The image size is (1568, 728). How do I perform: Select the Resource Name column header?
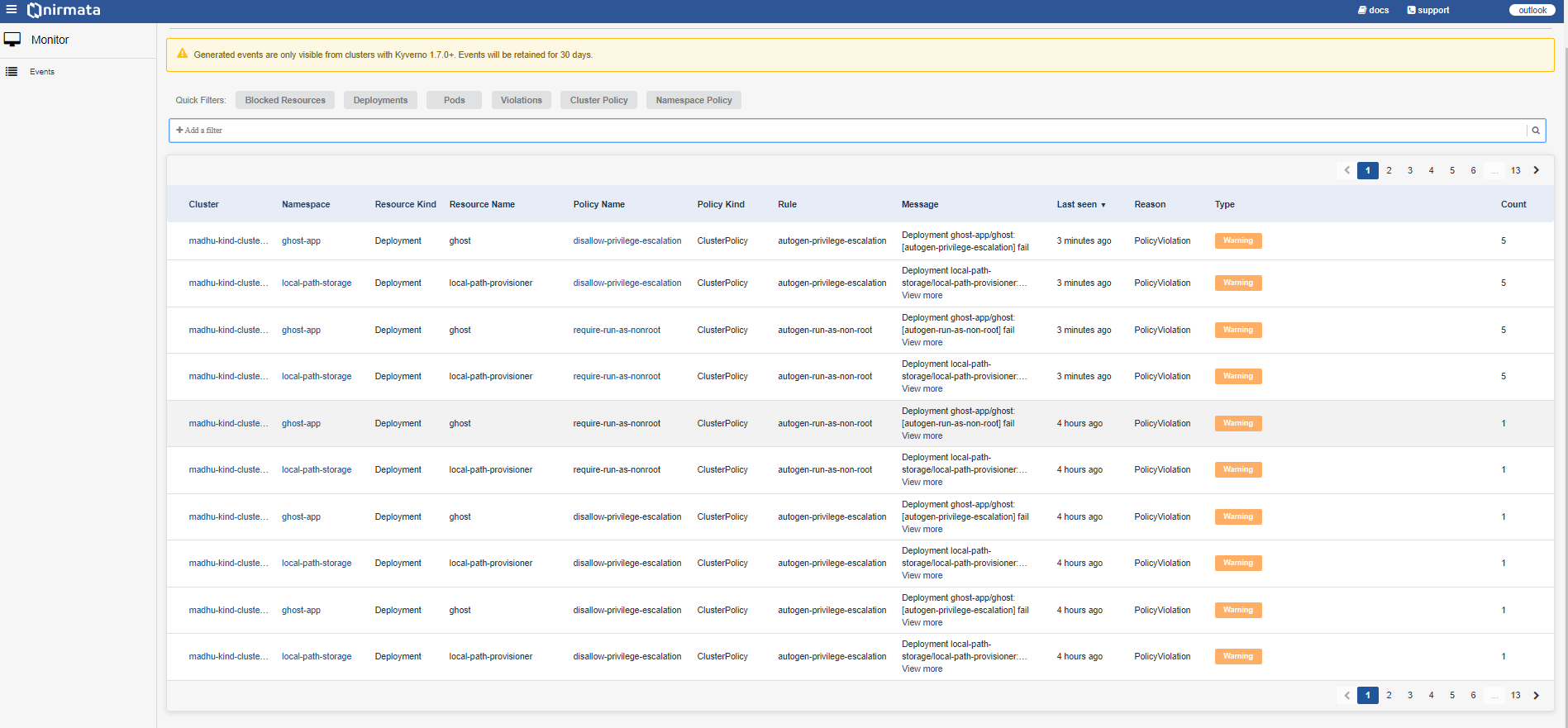pyautogui.click(x=482, y=204)
